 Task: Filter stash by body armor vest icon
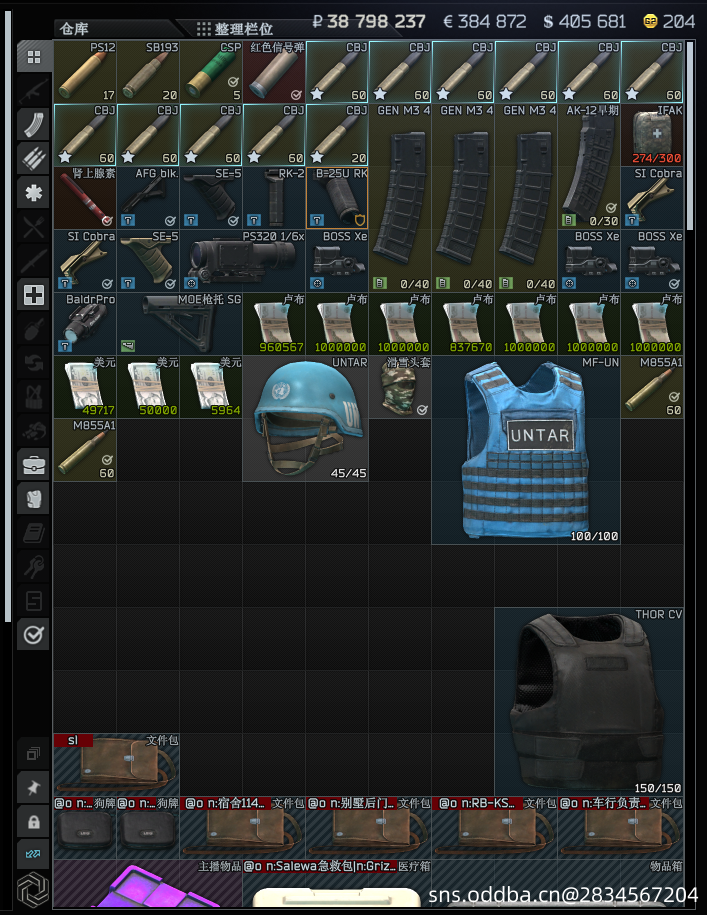click(x=34, y=499)
